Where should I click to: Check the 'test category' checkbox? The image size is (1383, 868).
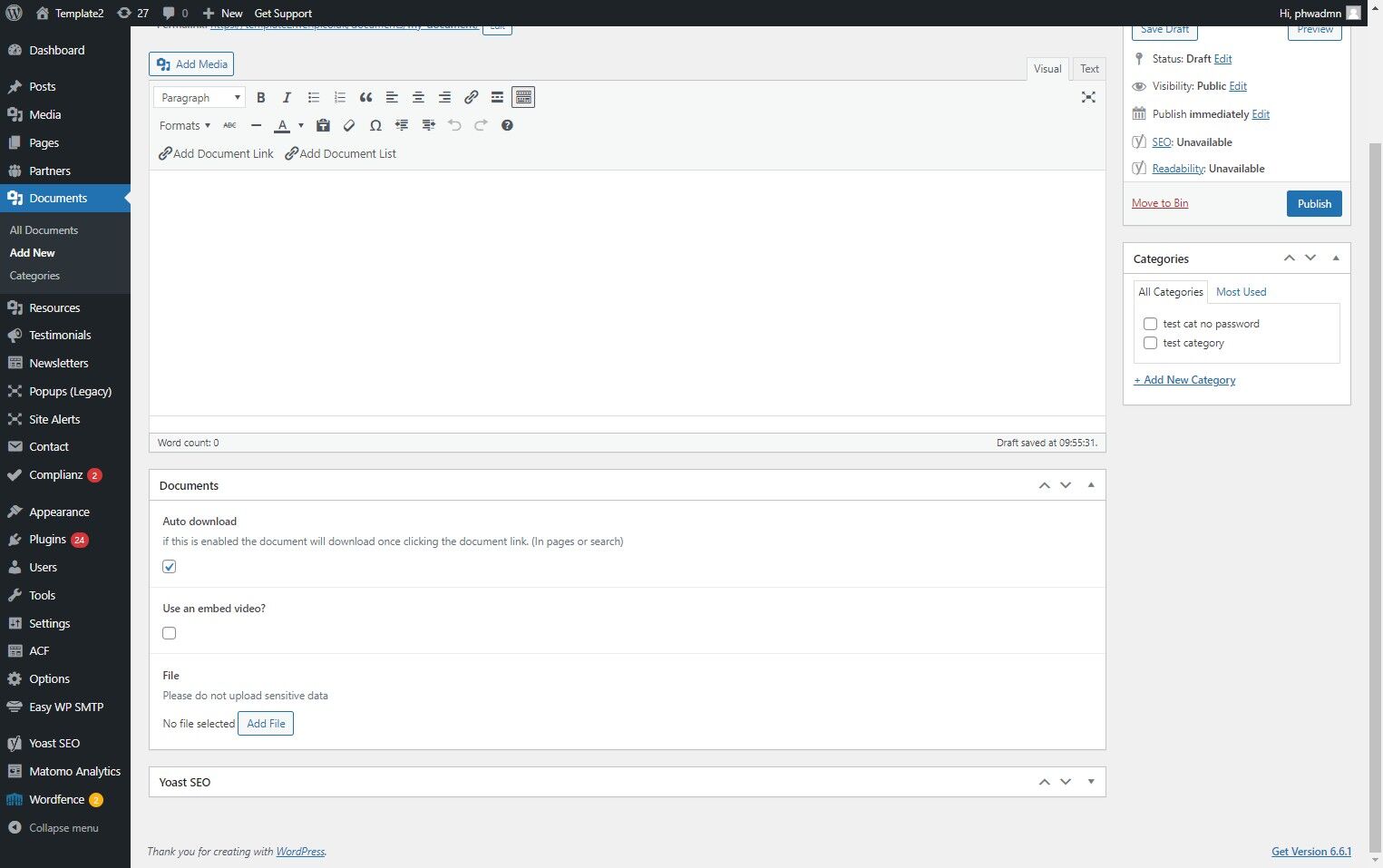[x=1150, y=343]
